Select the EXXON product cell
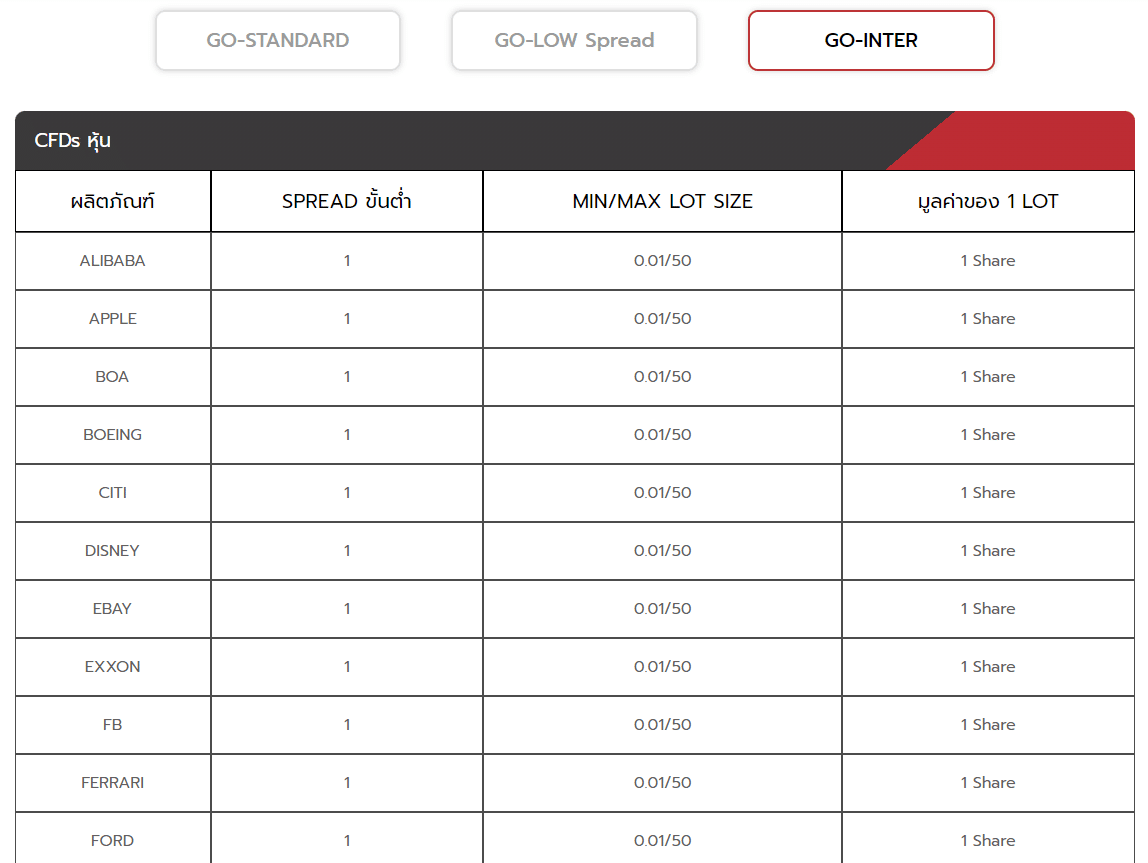Viewport: 1148px width, 863px height. [x=113, y=666]
